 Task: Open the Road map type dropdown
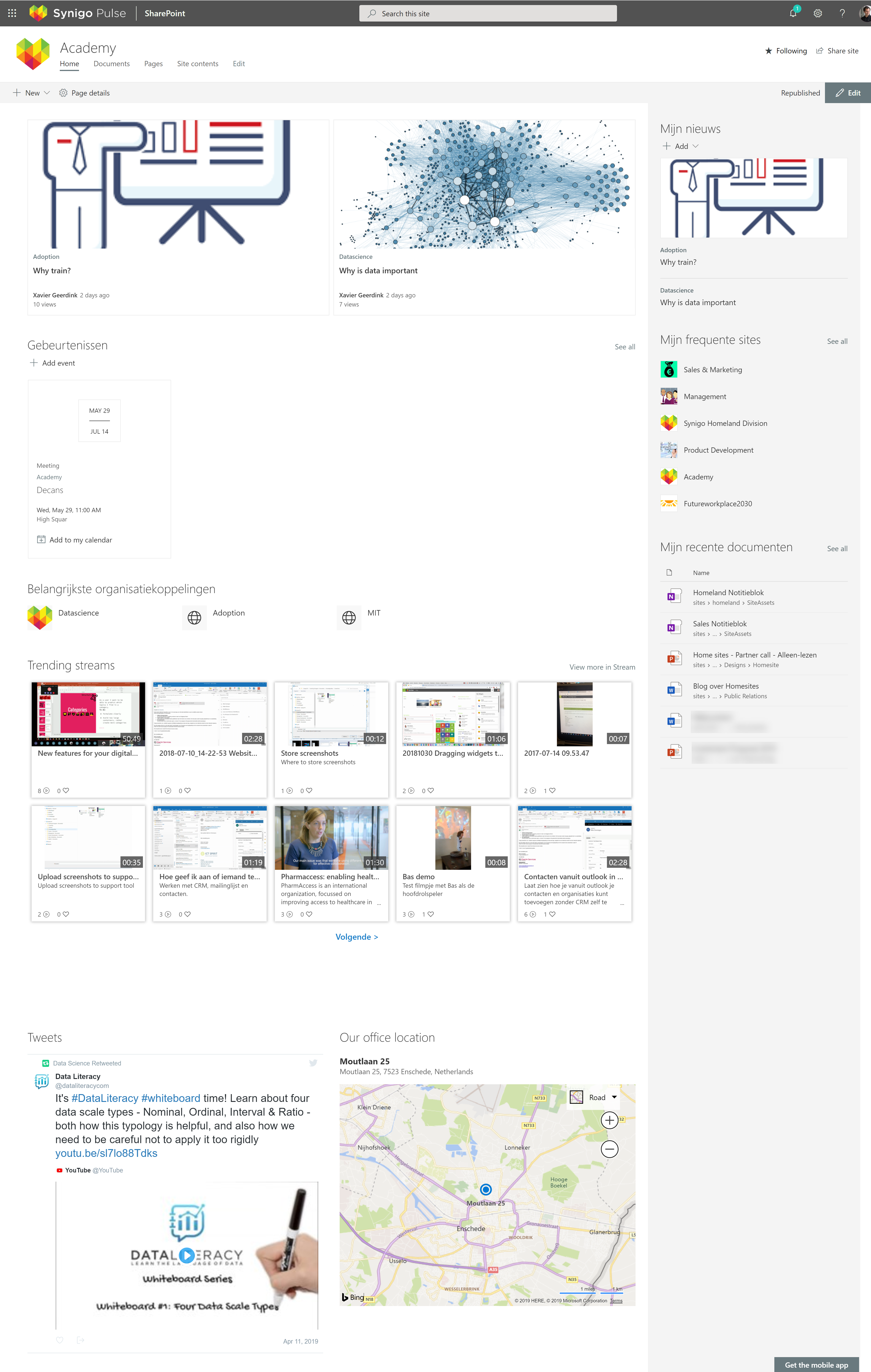pyautogui.click(x=614, y=1097)
